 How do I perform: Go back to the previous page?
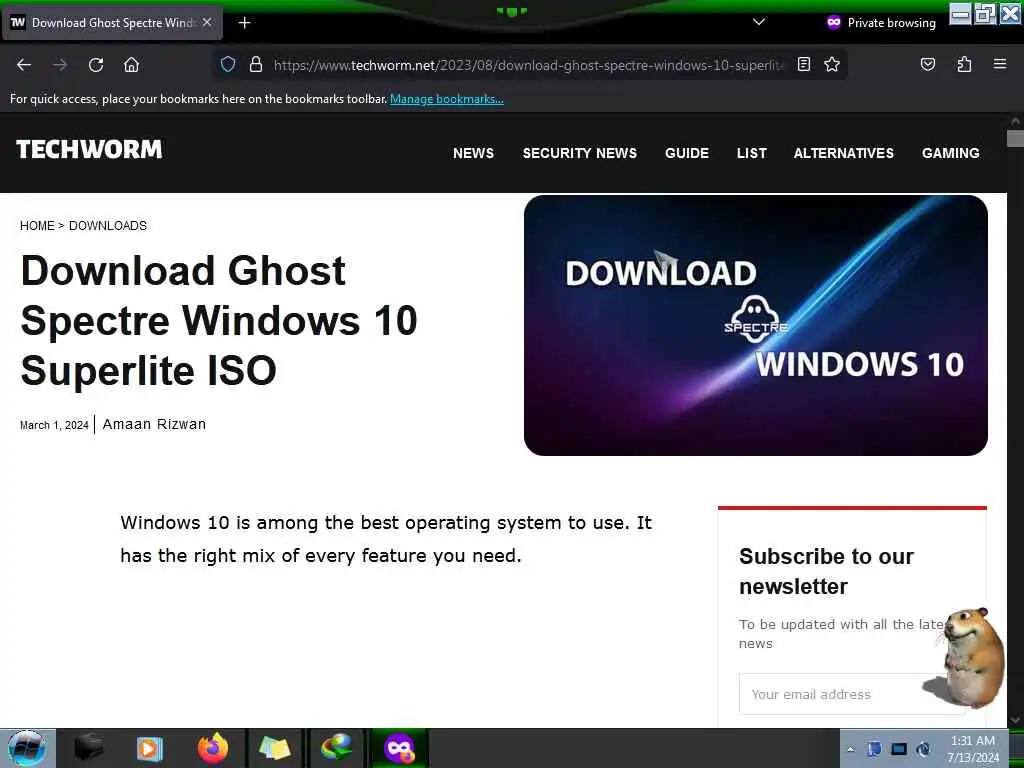pos(24,65)
